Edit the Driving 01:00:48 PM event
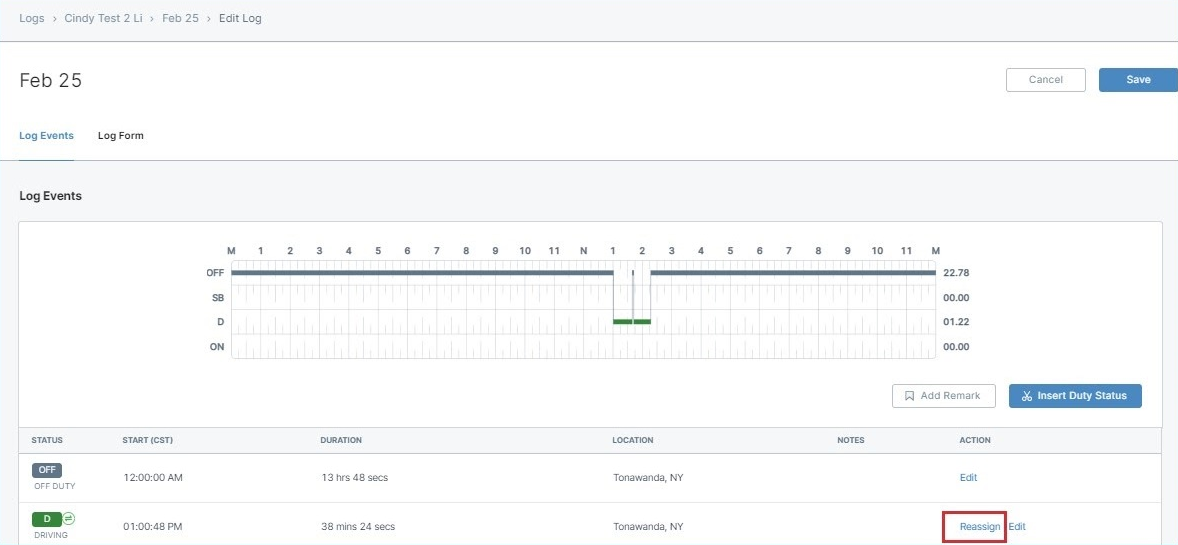The width and height of the screenshot is (1178, 545). (x=1017, y=527)
